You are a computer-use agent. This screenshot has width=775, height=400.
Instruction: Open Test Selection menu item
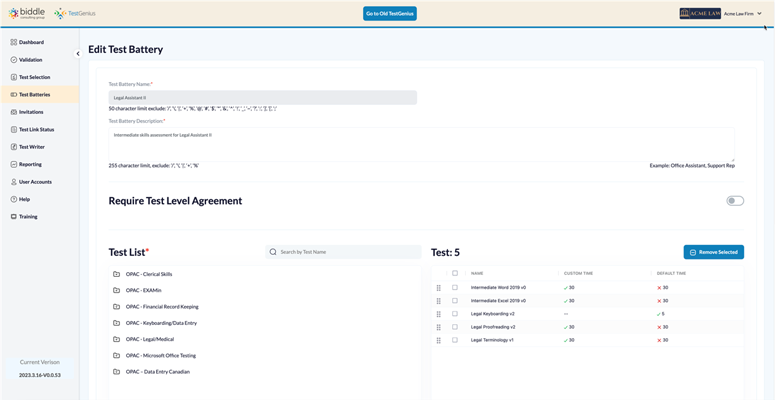pos(40,77)
